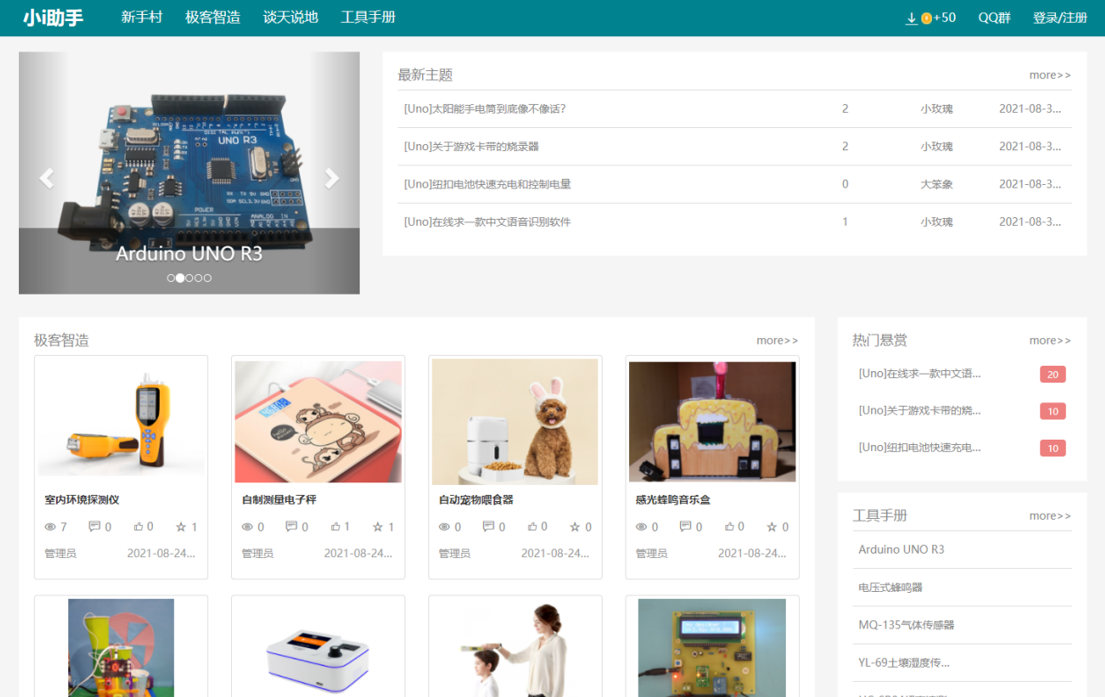
Task: Click the red 20 bounty badge
Action: (x=1052, y=374)
